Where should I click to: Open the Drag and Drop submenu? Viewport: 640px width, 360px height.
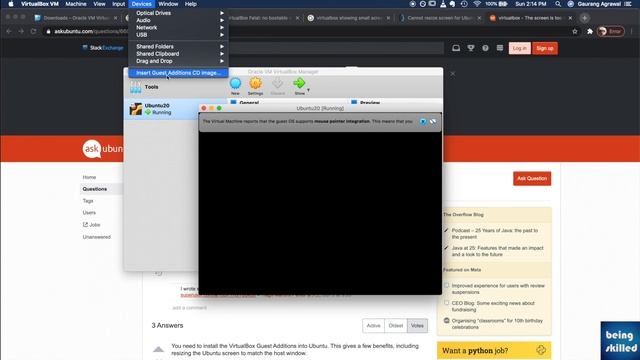[178, 61]
